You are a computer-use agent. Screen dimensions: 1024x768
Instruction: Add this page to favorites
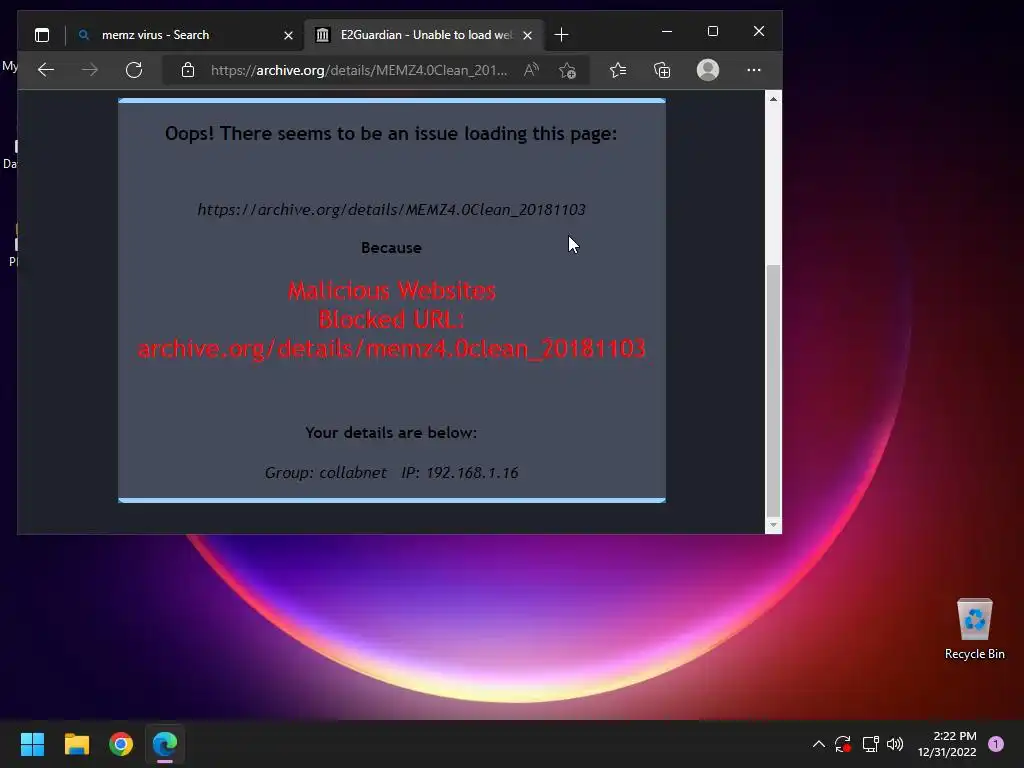(x=568, y=70)
